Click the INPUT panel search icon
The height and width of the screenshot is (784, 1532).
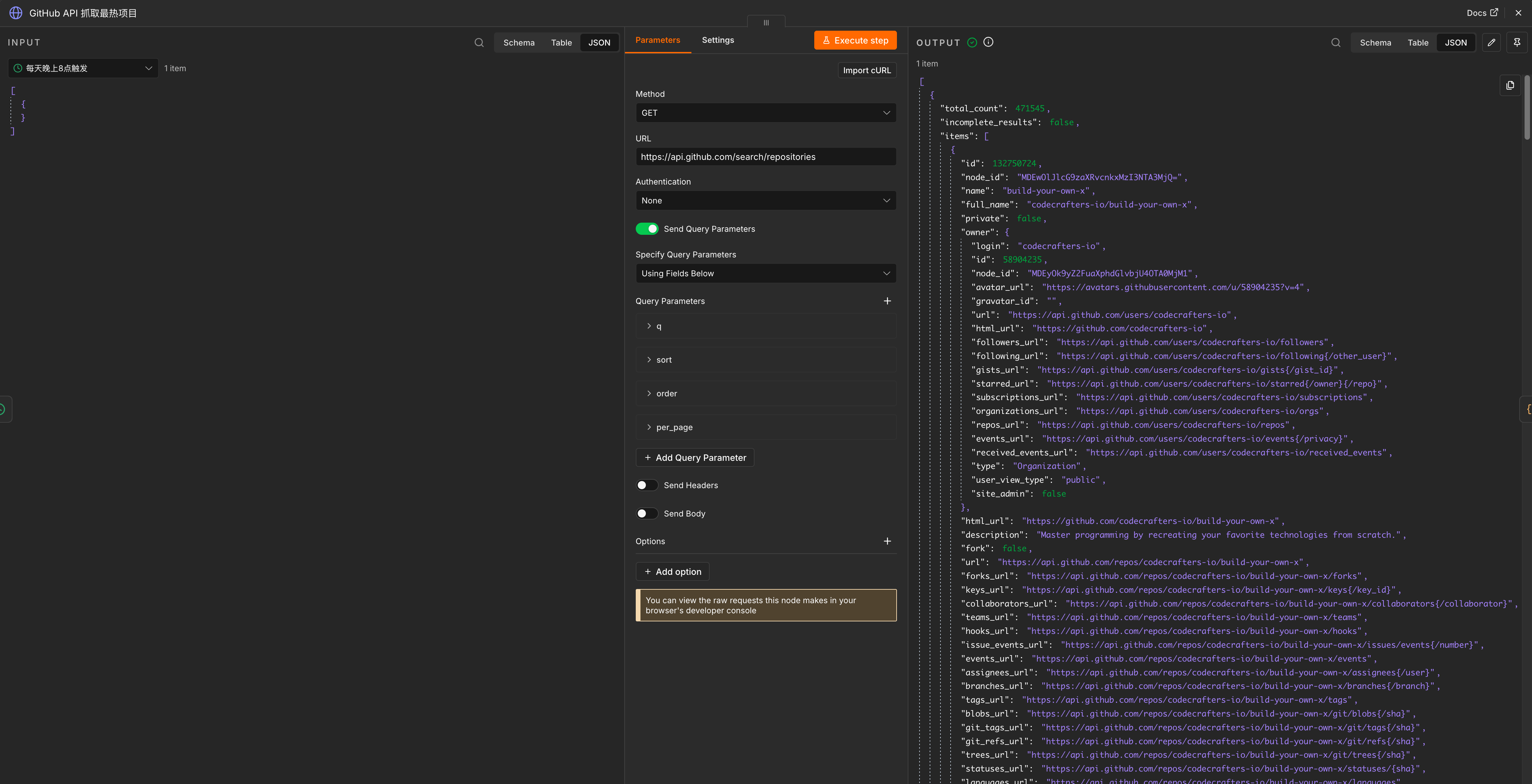479,43
